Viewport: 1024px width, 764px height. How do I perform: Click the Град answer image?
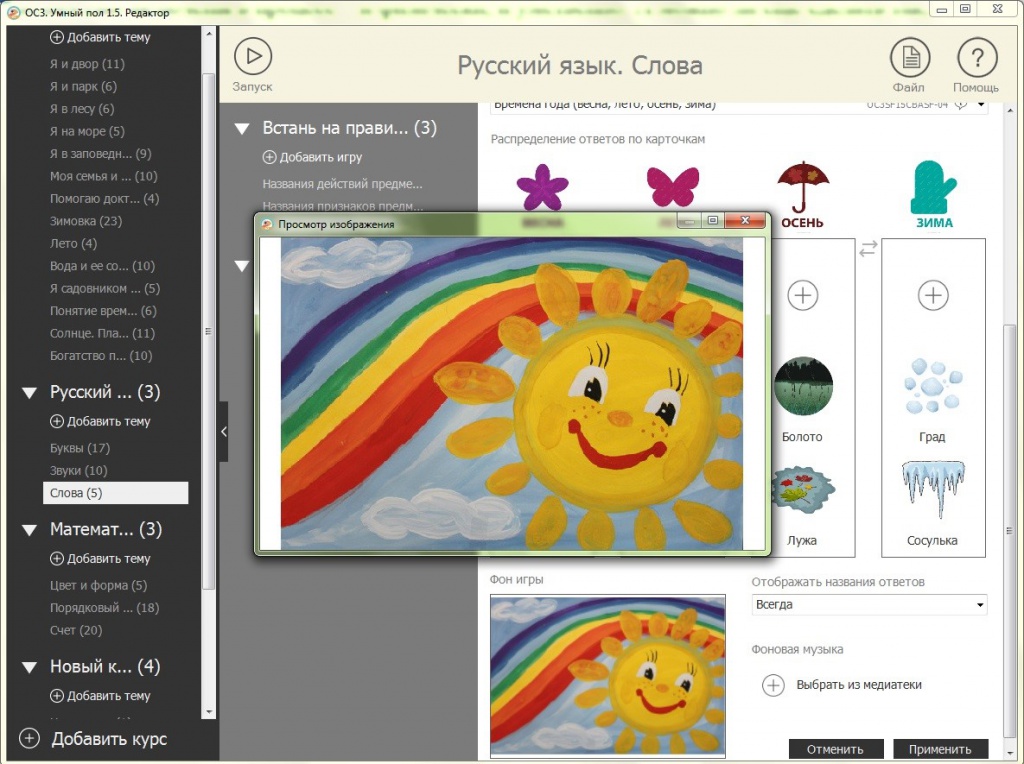(x=933, y=386)
